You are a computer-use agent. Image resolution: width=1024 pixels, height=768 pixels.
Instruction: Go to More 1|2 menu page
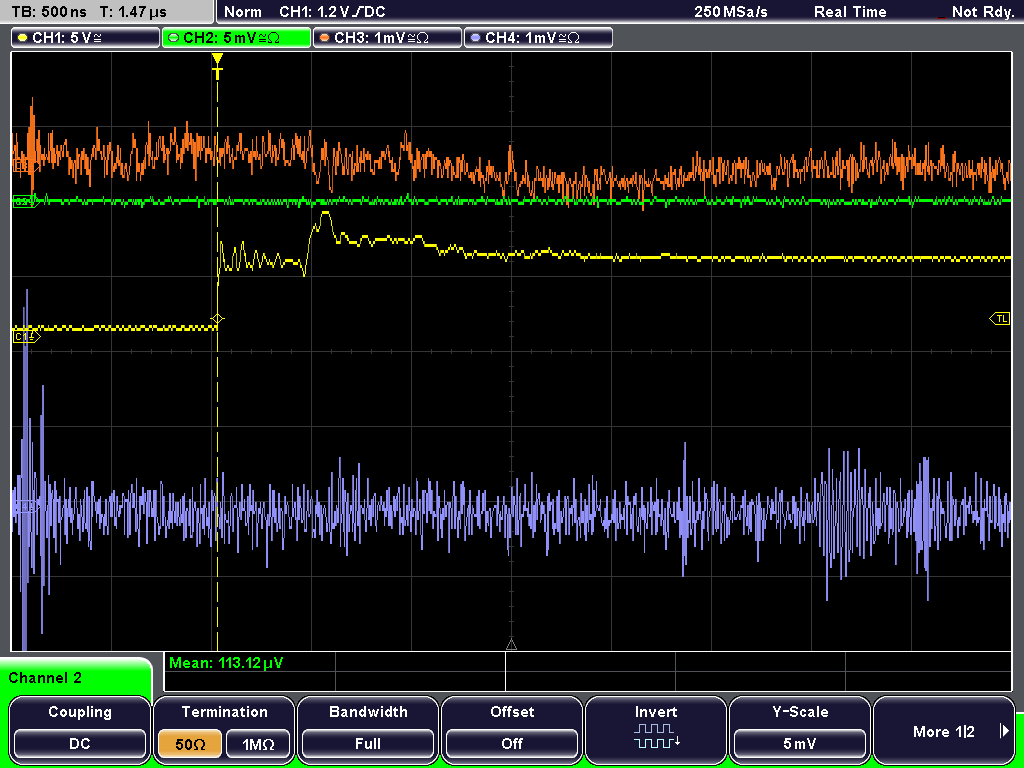click(x=943, y=731)
